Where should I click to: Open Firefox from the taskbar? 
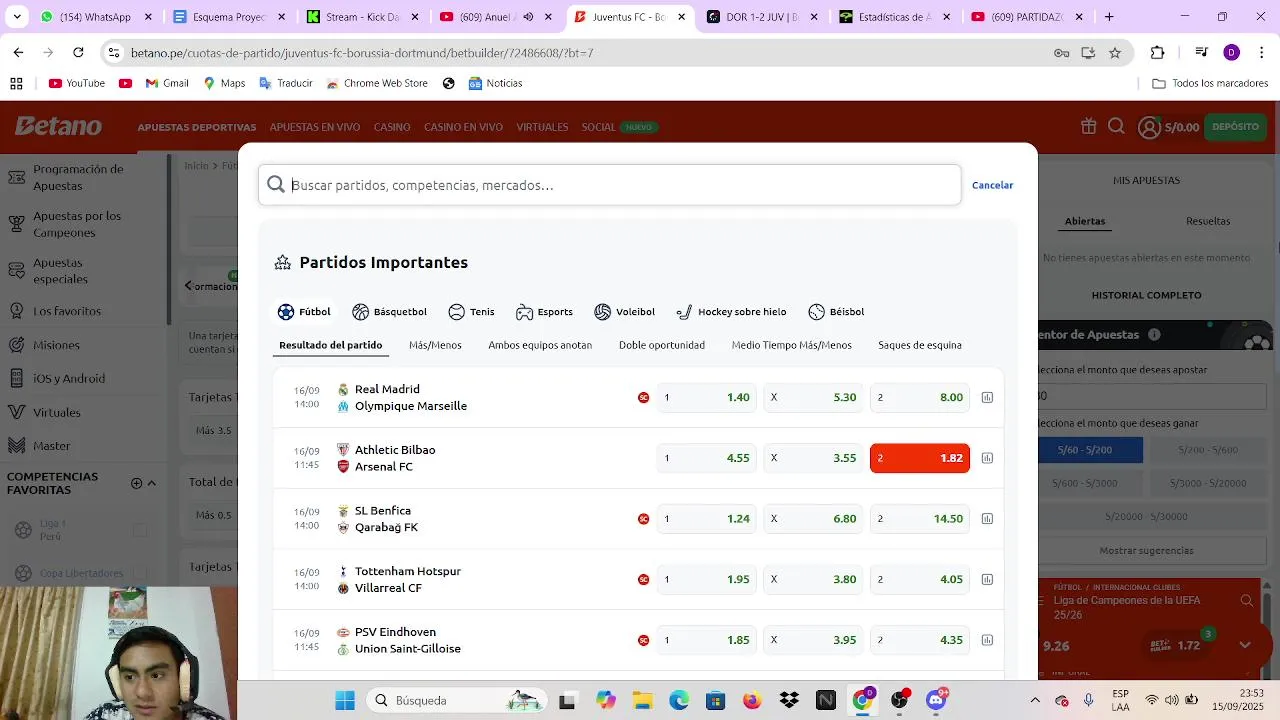752,700
